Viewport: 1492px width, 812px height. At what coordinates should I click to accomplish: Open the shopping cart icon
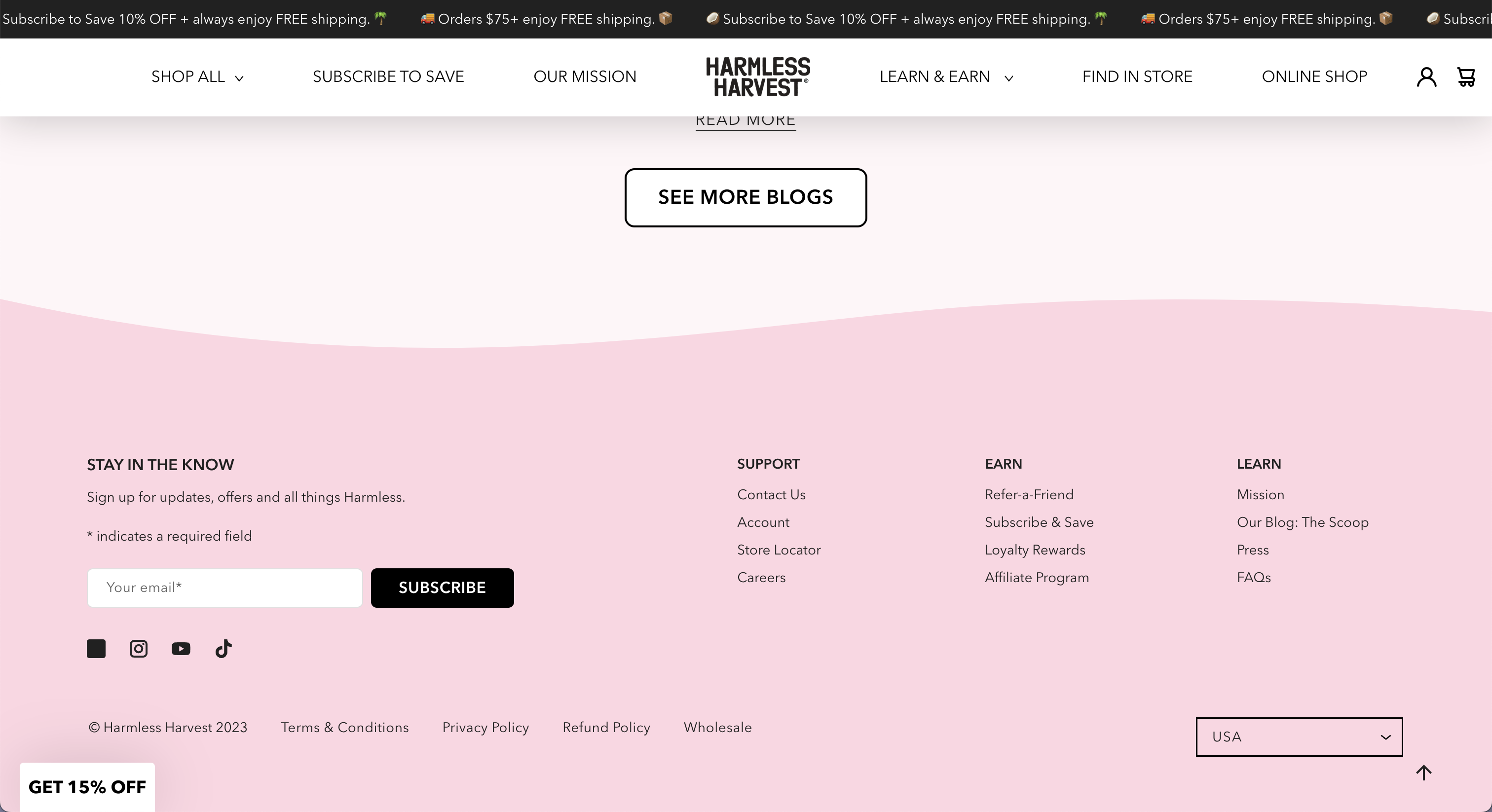coord(1466,77)
